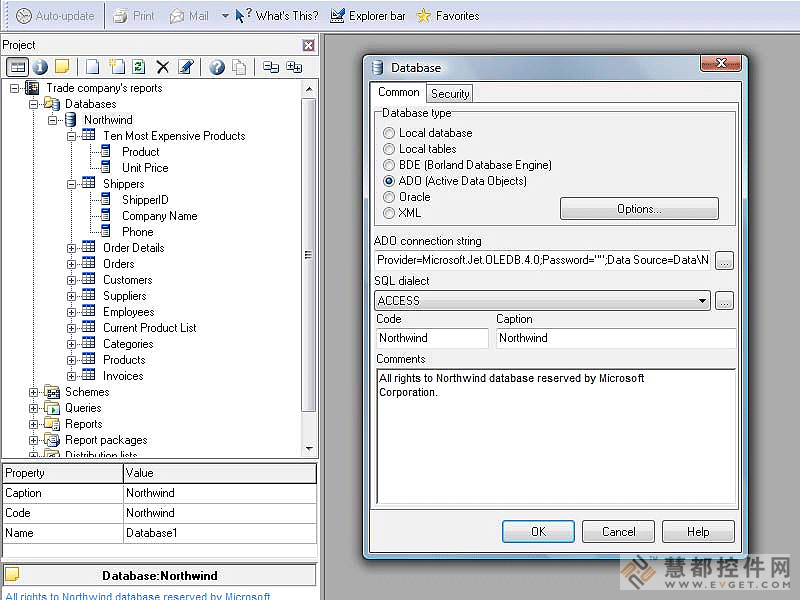800x600 pixels.
Task: Collapse Ten Most Expensive Products table
Action: (71, 136)
